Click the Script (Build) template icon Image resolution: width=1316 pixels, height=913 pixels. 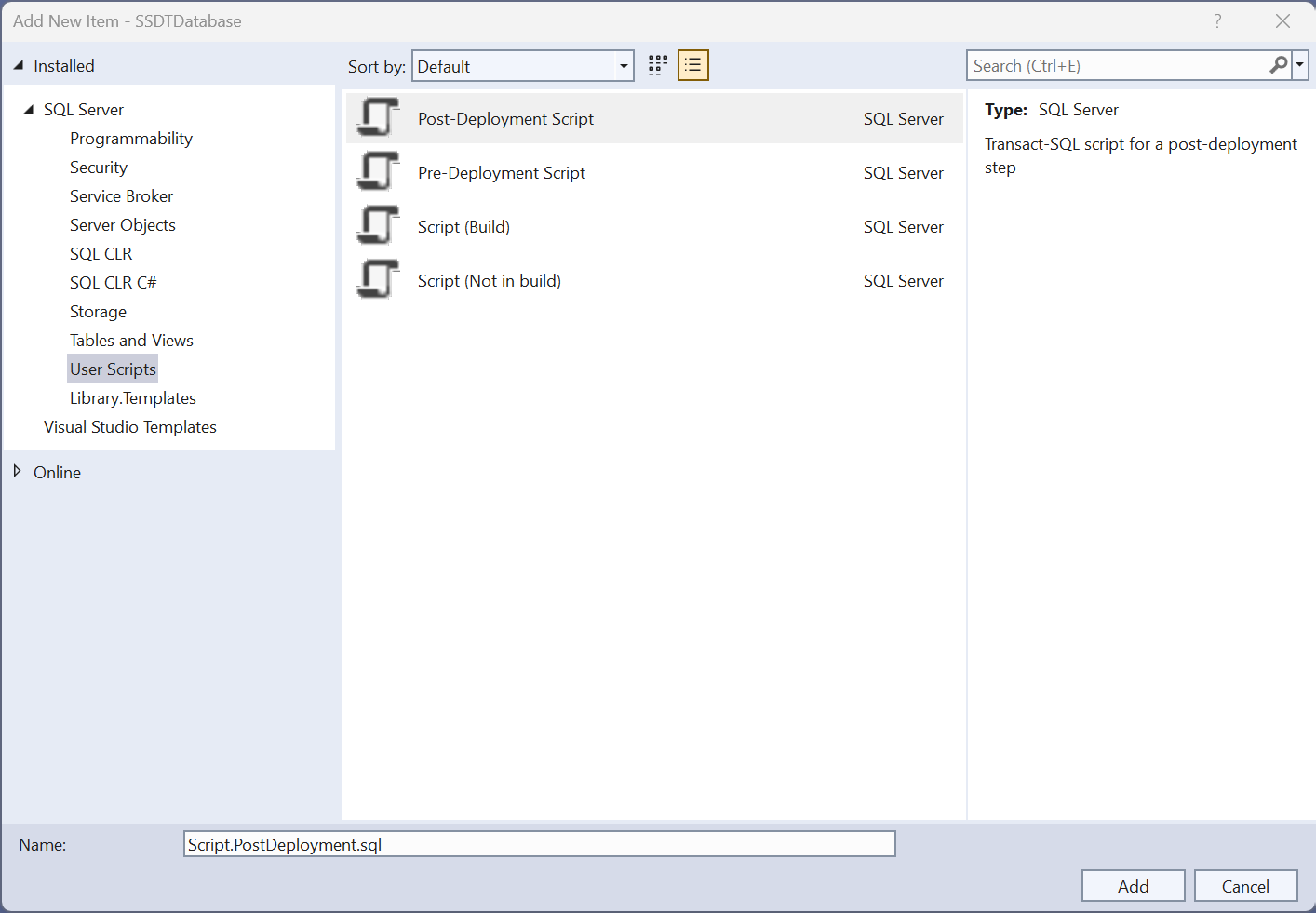(x=376, y=226)
